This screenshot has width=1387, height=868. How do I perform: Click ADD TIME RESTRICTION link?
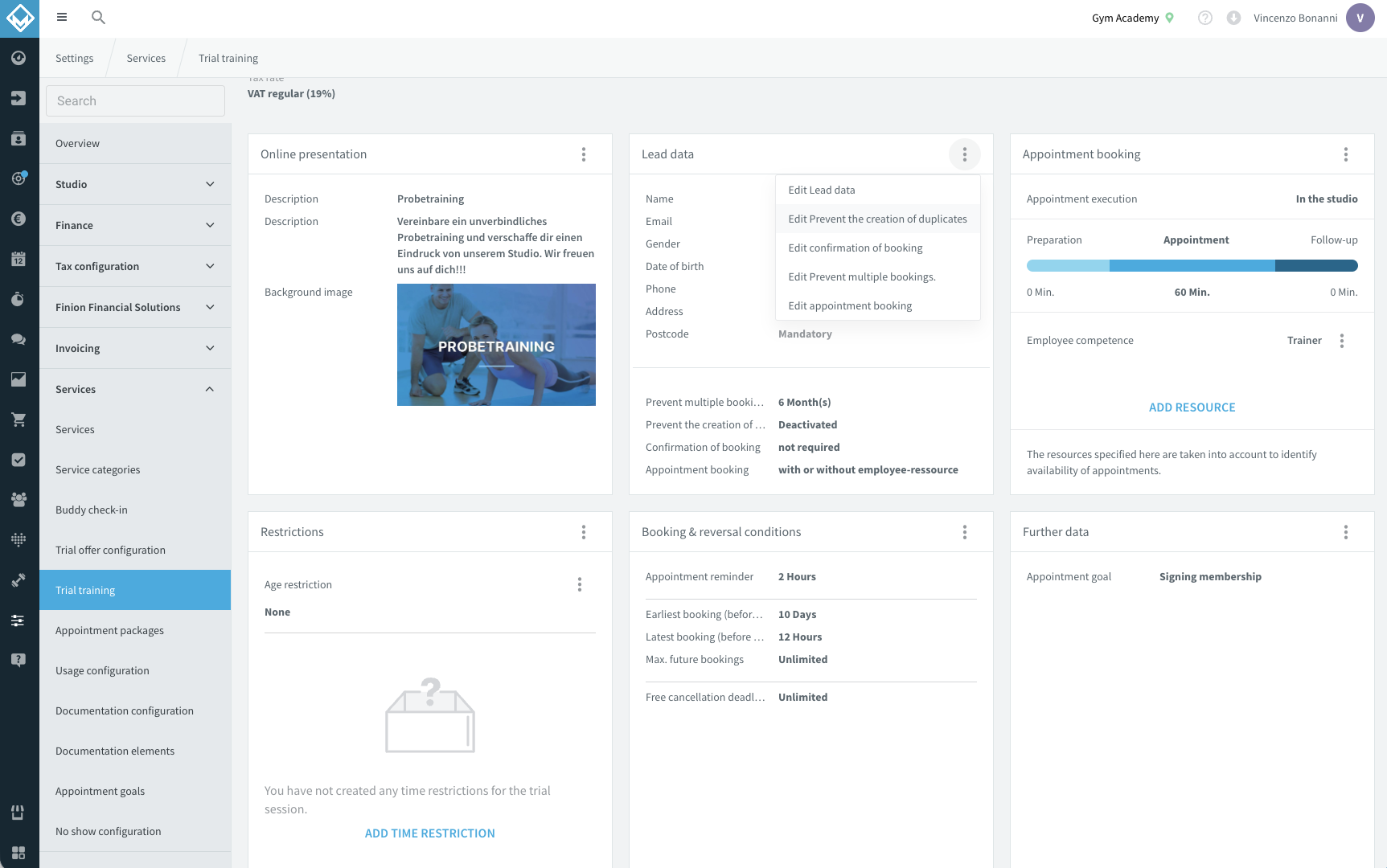pos(430,833)
